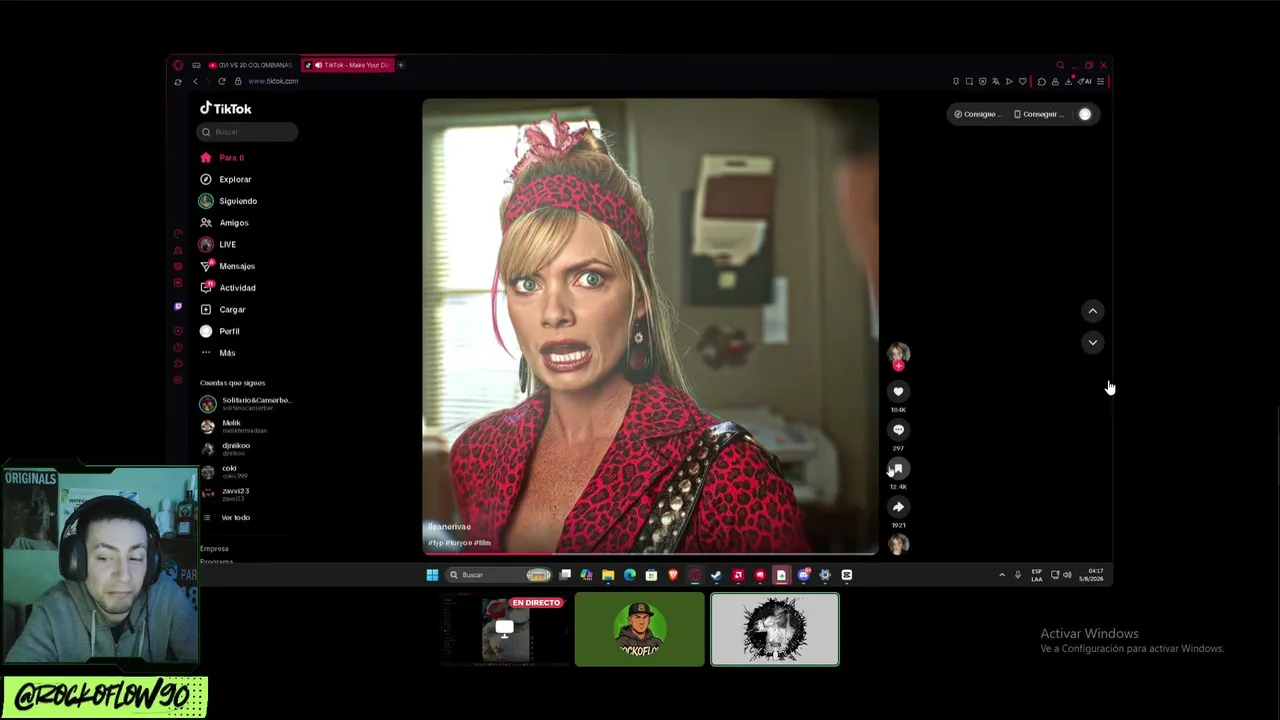1280x720 pixels.
Task: Open the browser easy setup menu icon
Action: click(1100, 81)
